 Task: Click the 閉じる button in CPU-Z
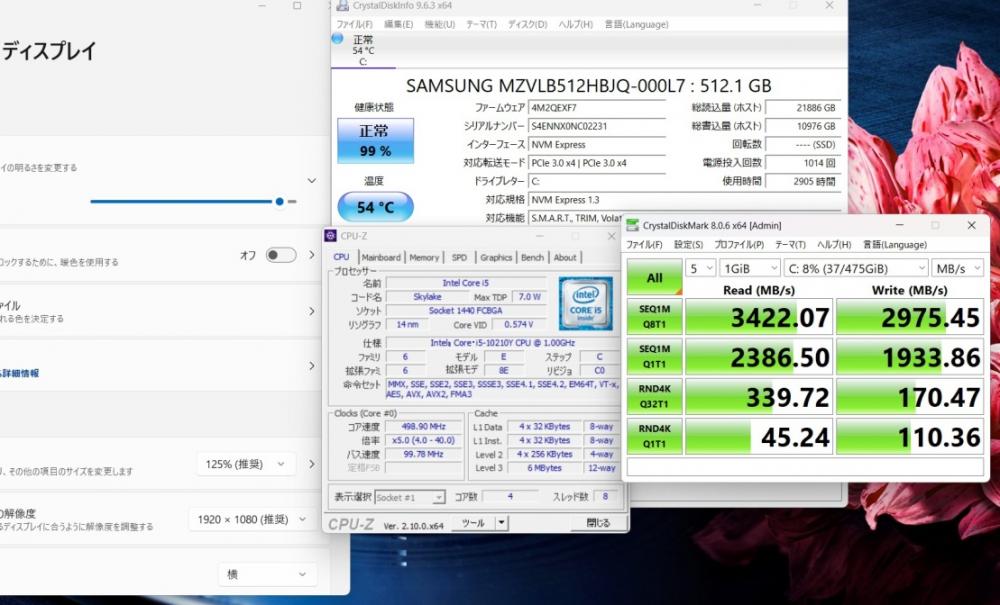coord(598,523)
